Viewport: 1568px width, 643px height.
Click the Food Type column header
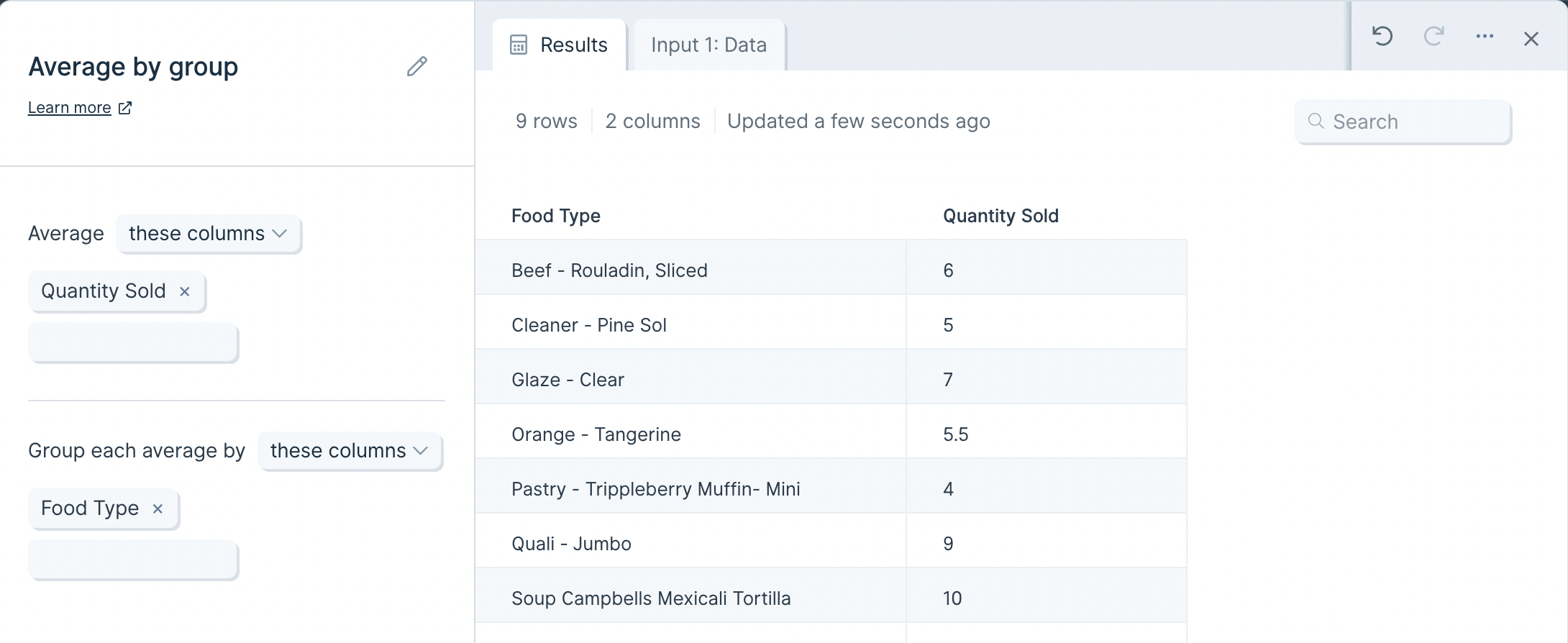coord(555,216)
